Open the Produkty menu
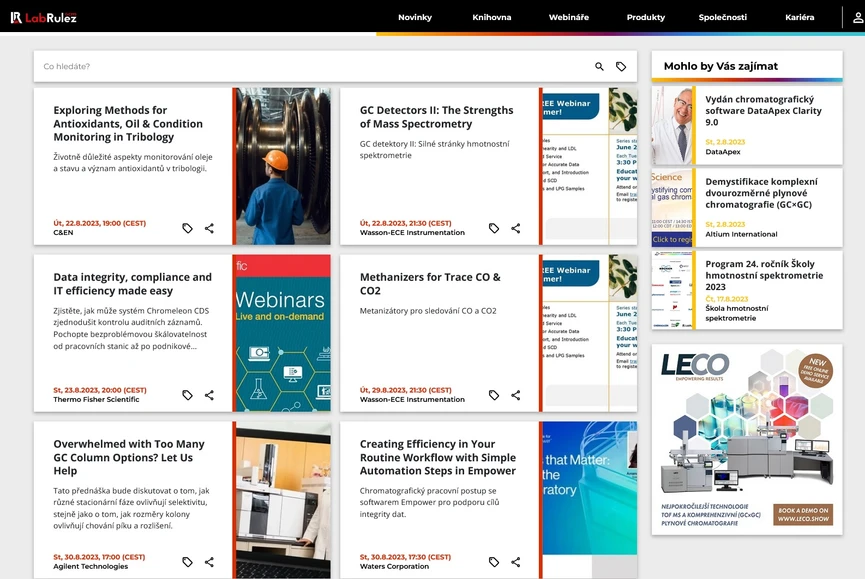 click(x=645, y=17)
